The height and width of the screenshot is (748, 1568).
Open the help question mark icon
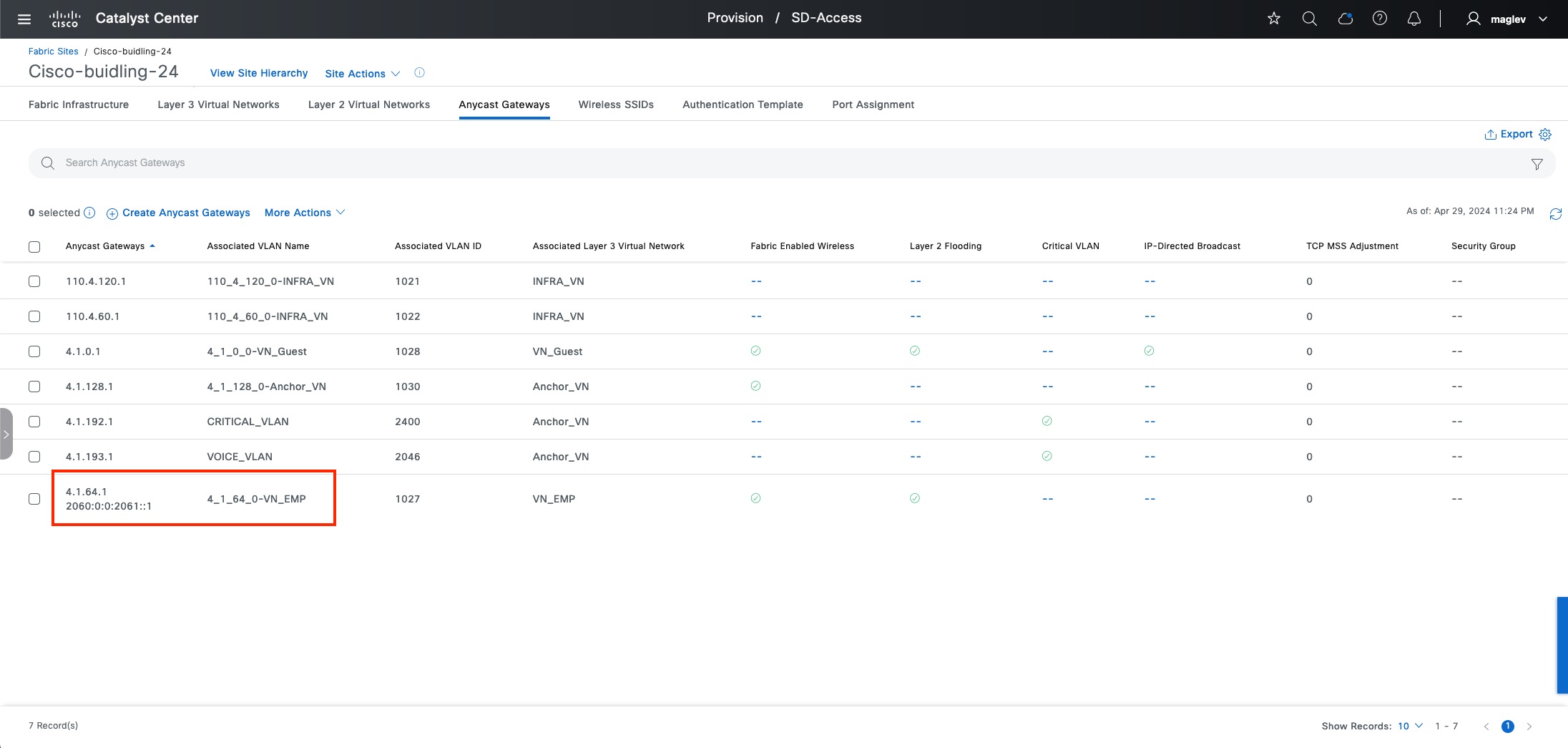(1380, 19)
